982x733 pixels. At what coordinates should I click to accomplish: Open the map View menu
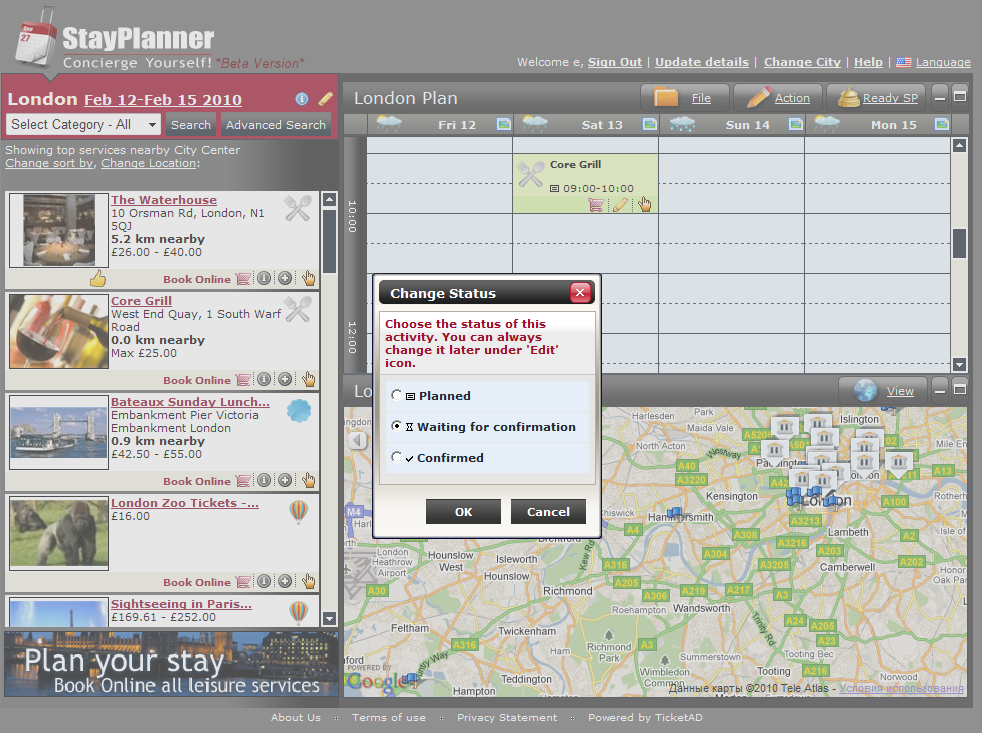click(x=883, y=391)
